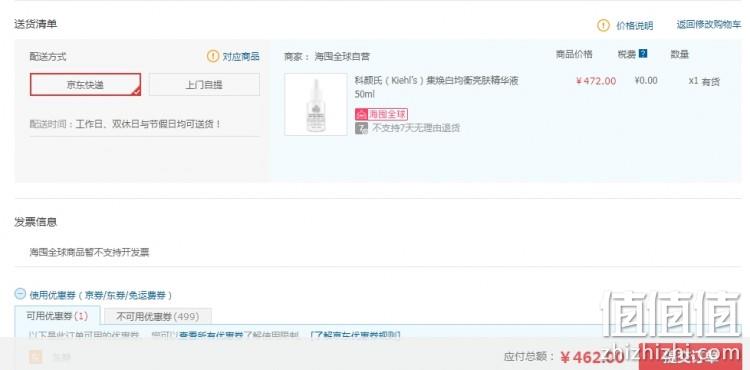750x370 pixels.
Task: Click the 送货清单 heading
Action: (x=36, y=24)
